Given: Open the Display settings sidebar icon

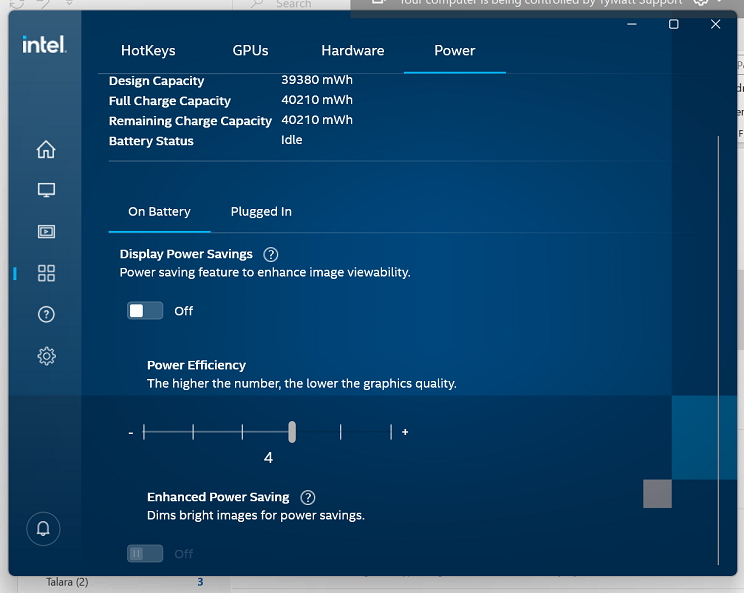Looking at the screenshot, I should click(46, 190).
